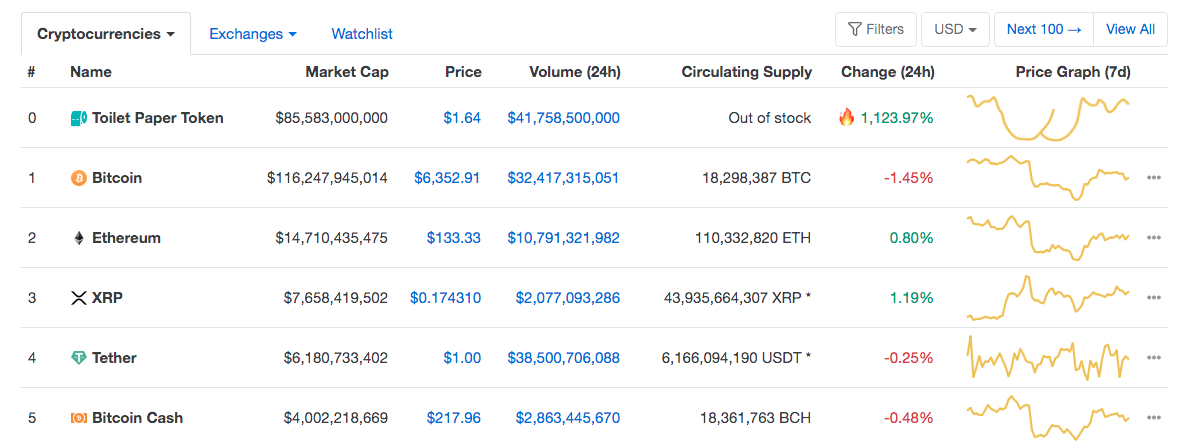The width and height of the screenshot is (1197, 447).
Task: Click the market cap $85,583,000,000
Action: 331,118
